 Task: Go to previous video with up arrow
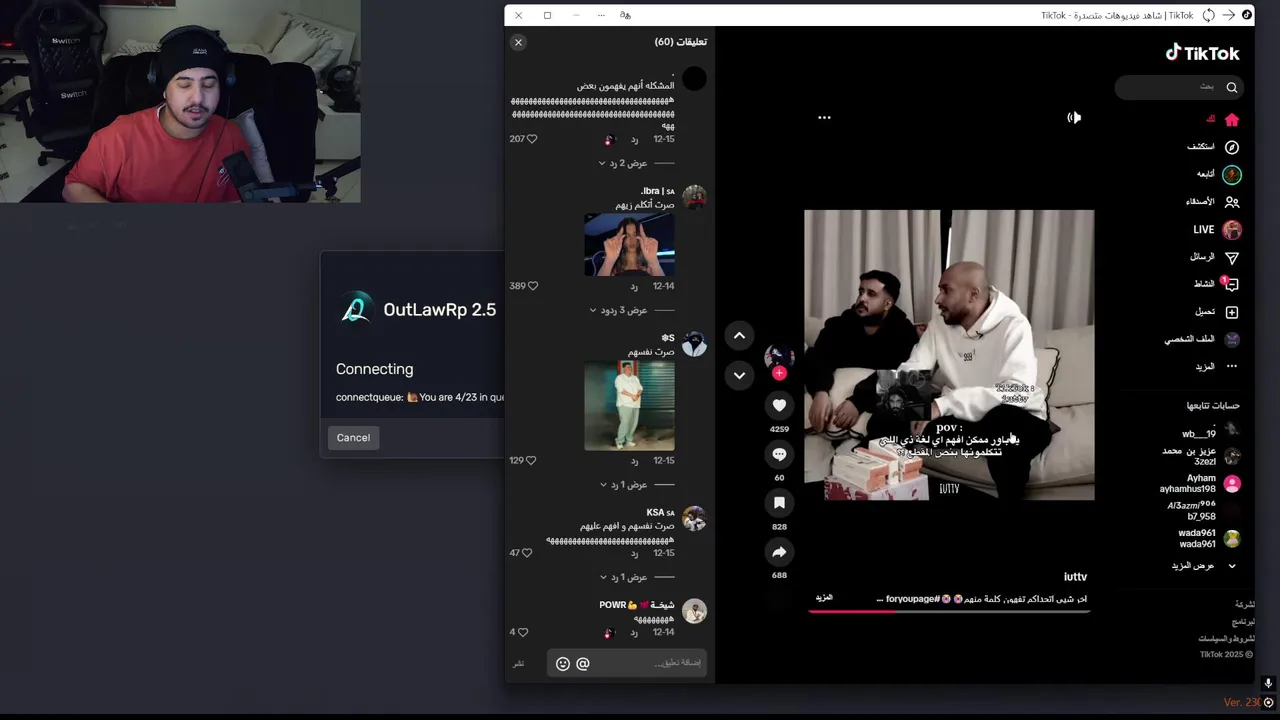click(739, 336)
